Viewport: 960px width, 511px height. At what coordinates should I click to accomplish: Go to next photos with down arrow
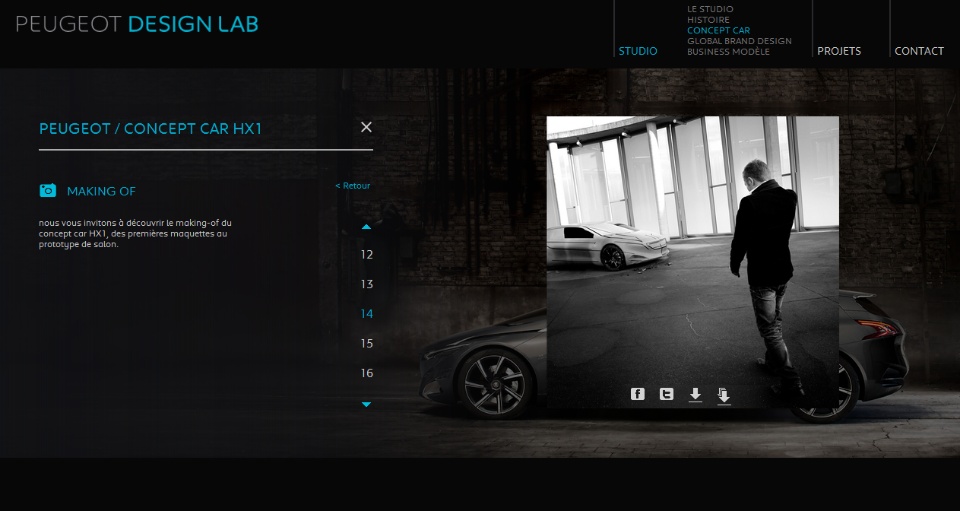tap(366, 404)
